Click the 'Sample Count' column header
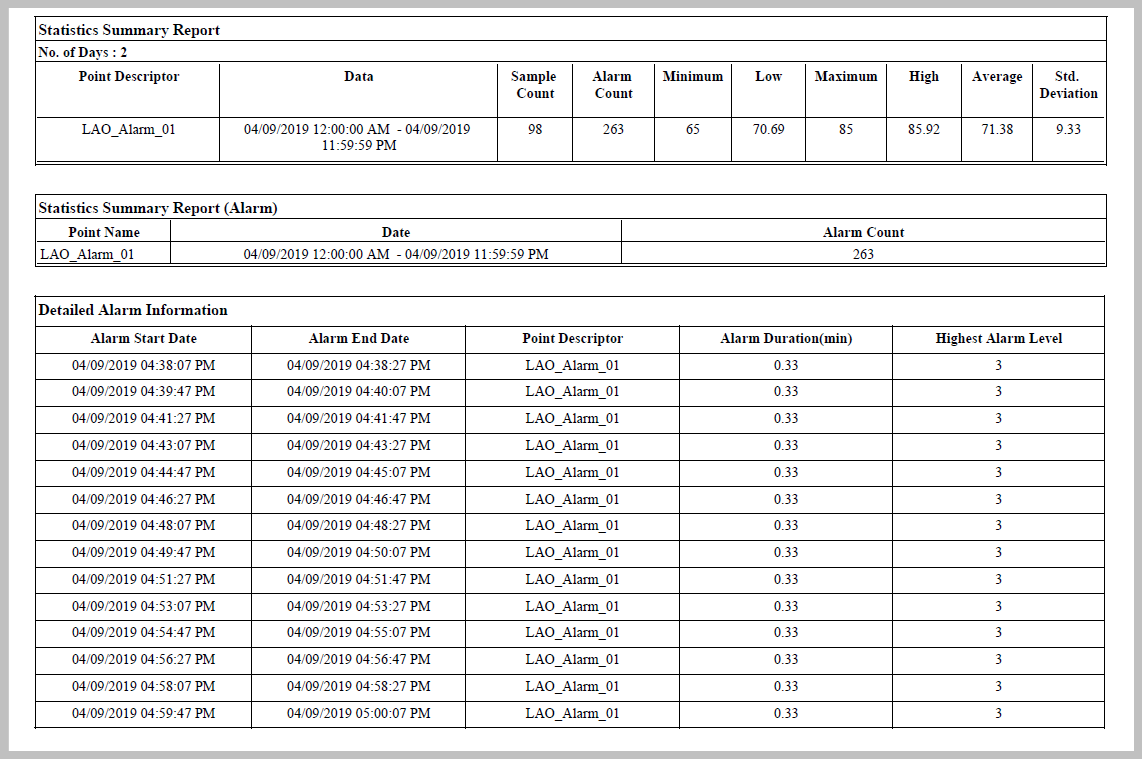This screenshot has width=1142, height=759. click(x=534, y=85)
